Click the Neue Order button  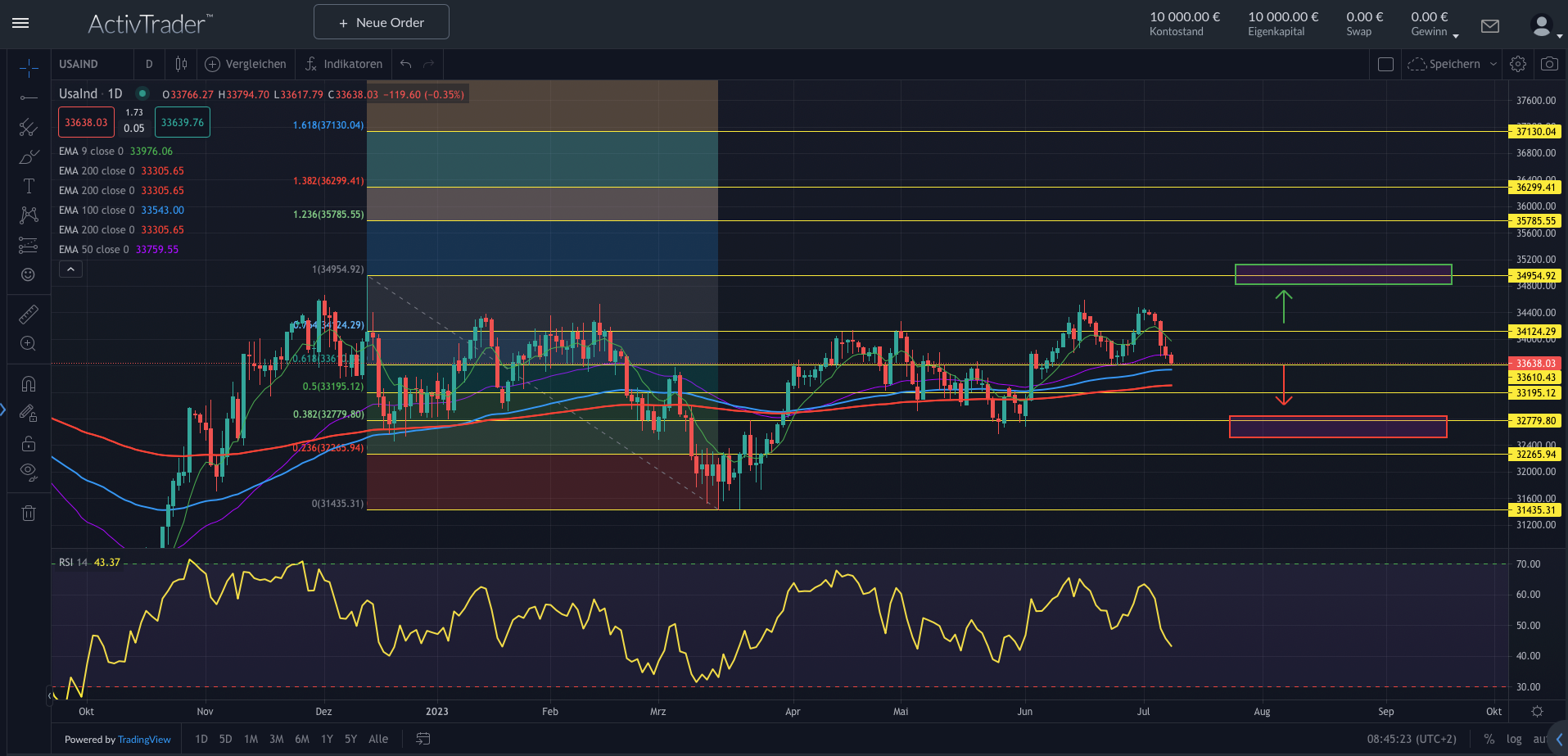coord(381,22)
